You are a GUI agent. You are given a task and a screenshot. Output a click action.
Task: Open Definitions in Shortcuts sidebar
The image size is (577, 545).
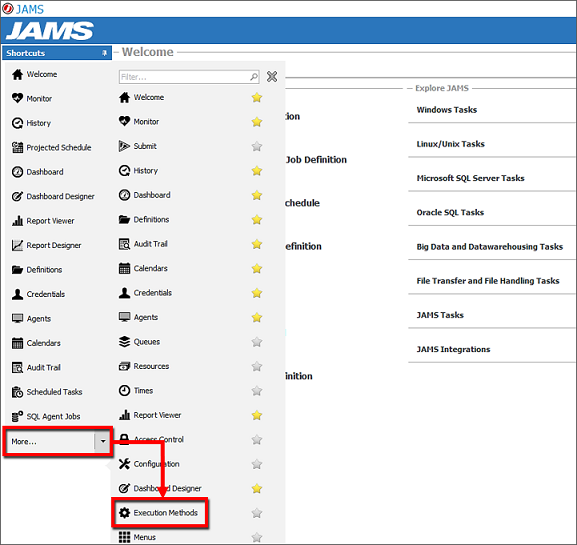click(x=37, y=270)
